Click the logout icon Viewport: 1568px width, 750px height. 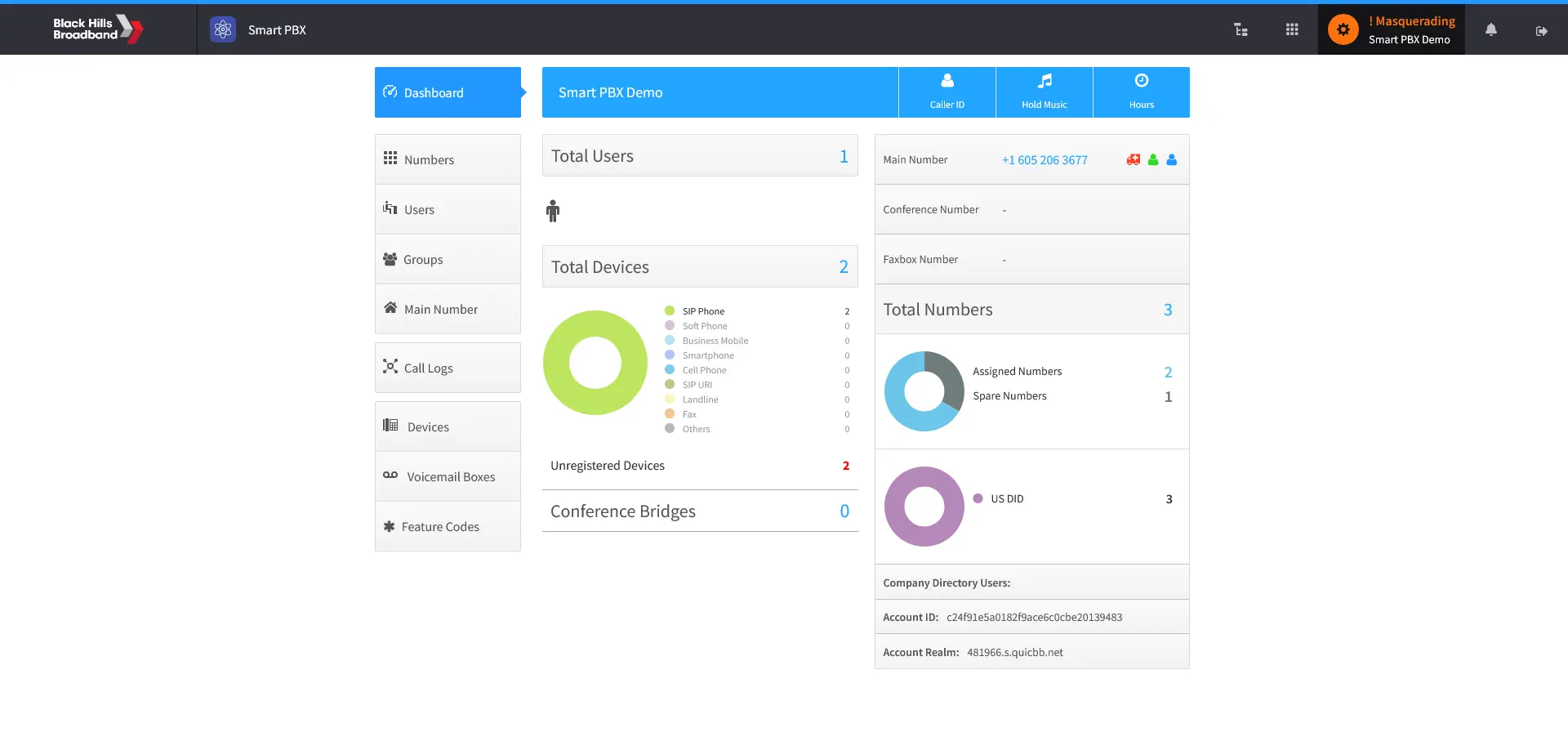click(x=1541, y=31)
